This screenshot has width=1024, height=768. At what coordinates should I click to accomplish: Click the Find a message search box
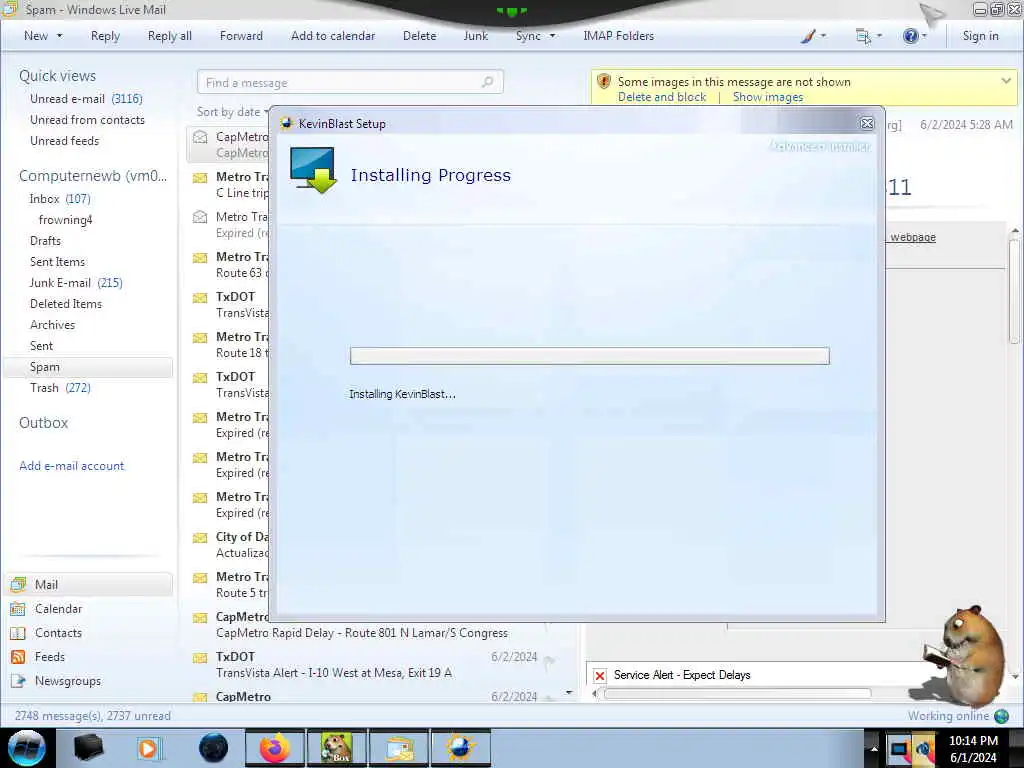coord(350,82)
